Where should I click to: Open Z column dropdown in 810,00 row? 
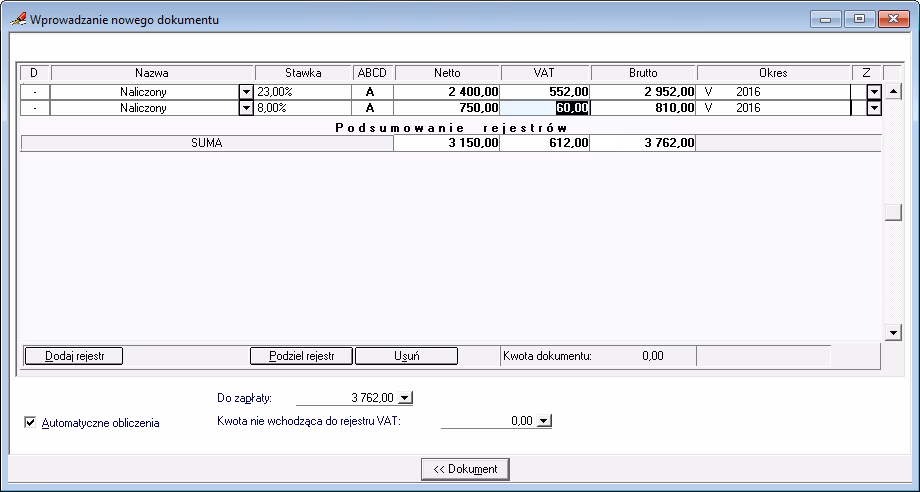coord(874,108)
